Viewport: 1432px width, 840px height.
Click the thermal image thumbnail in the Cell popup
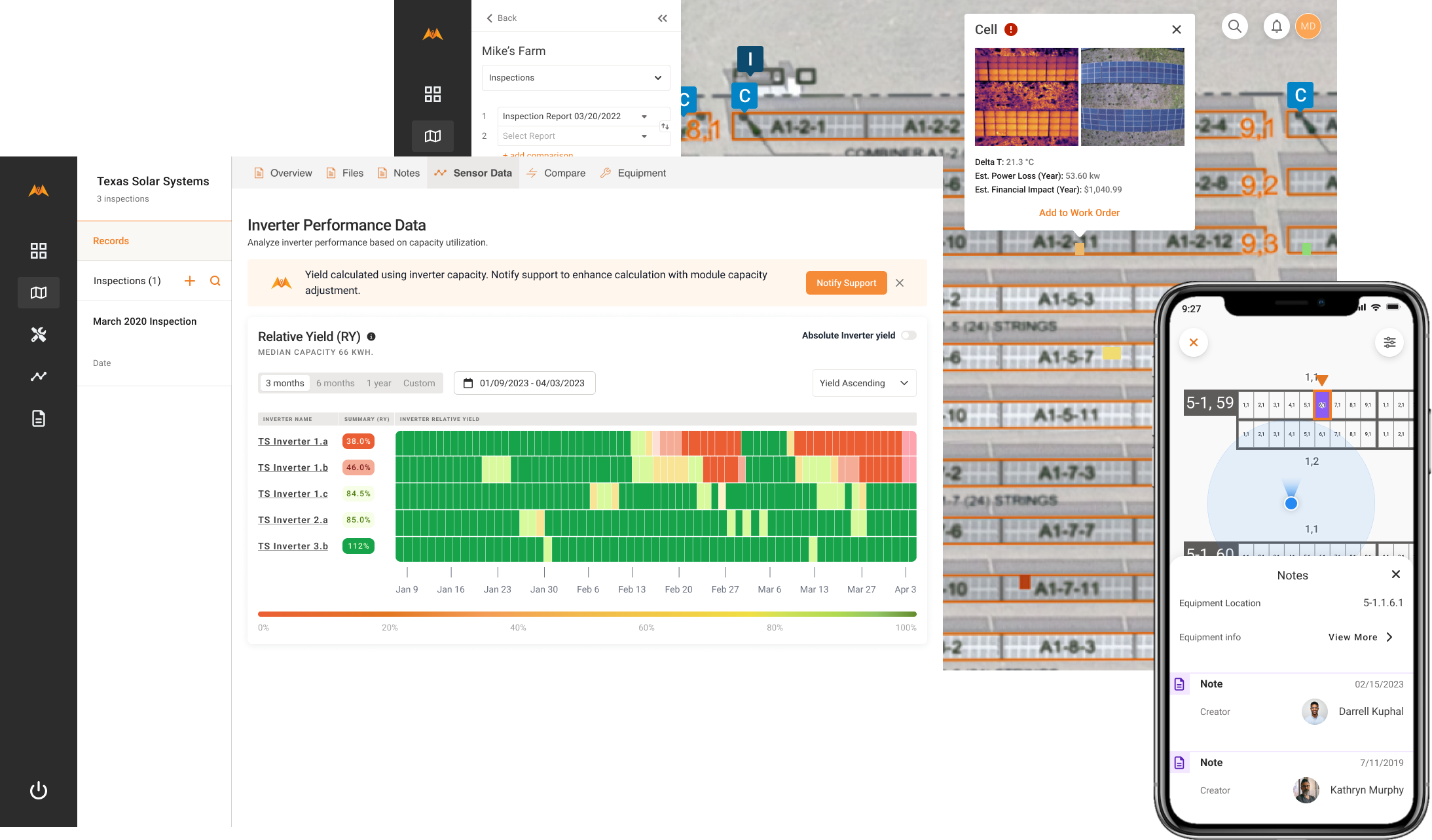[1026, 97]
